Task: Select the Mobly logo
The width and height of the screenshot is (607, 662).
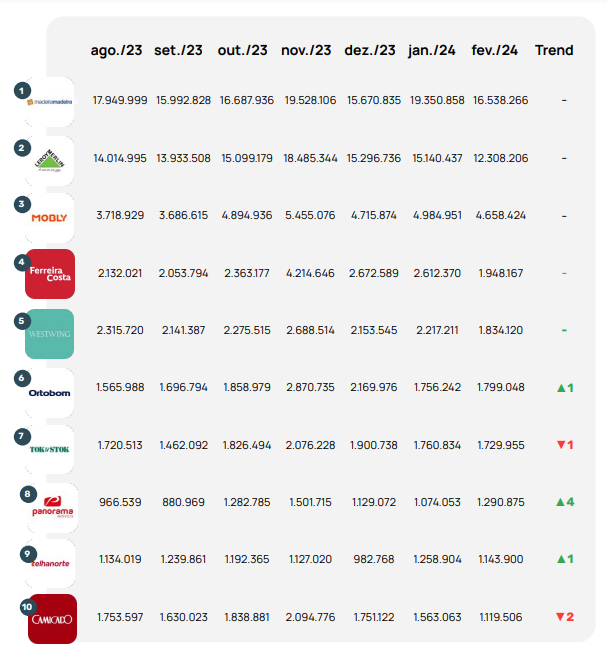Action: [x=50, y=216]
